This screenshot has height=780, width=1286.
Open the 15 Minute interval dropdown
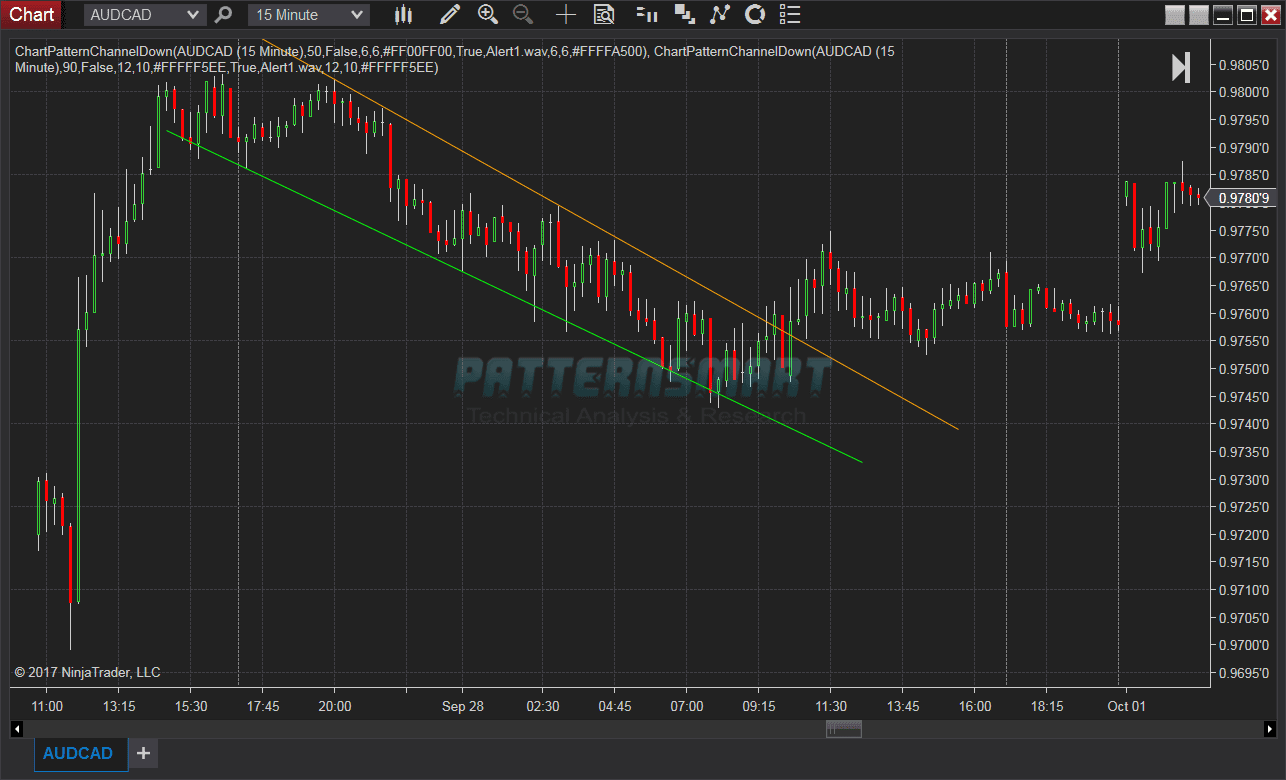(307, 14)
